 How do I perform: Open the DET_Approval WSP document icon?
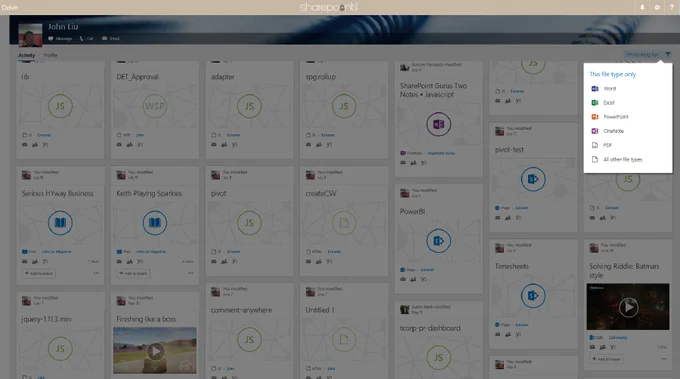coord(155,106)
